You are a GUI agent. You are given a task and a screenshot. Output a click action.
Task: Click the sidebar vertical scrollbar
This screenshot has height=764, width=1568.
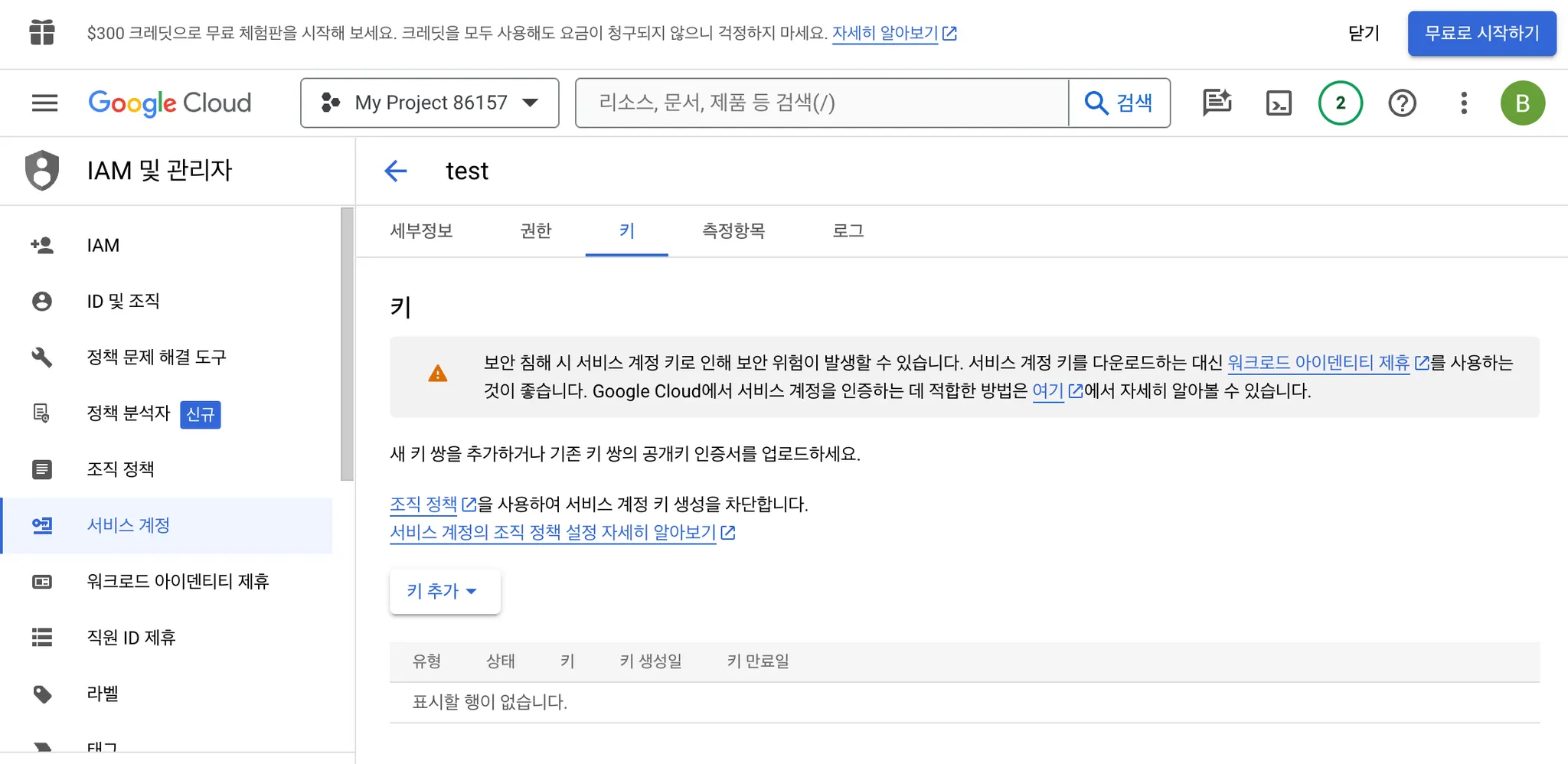point(347,344)
